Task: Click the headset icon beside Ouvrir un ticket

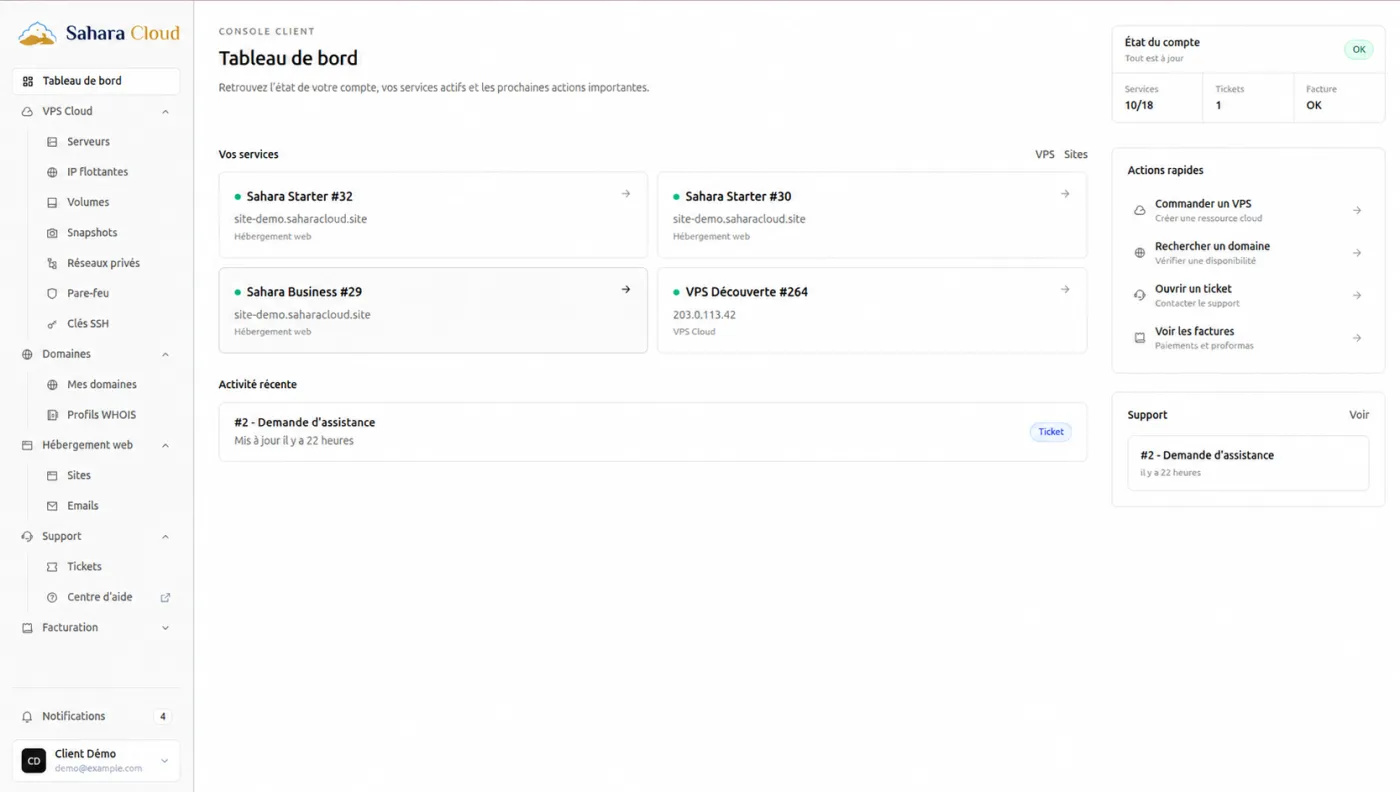Action: point(1139,295)
